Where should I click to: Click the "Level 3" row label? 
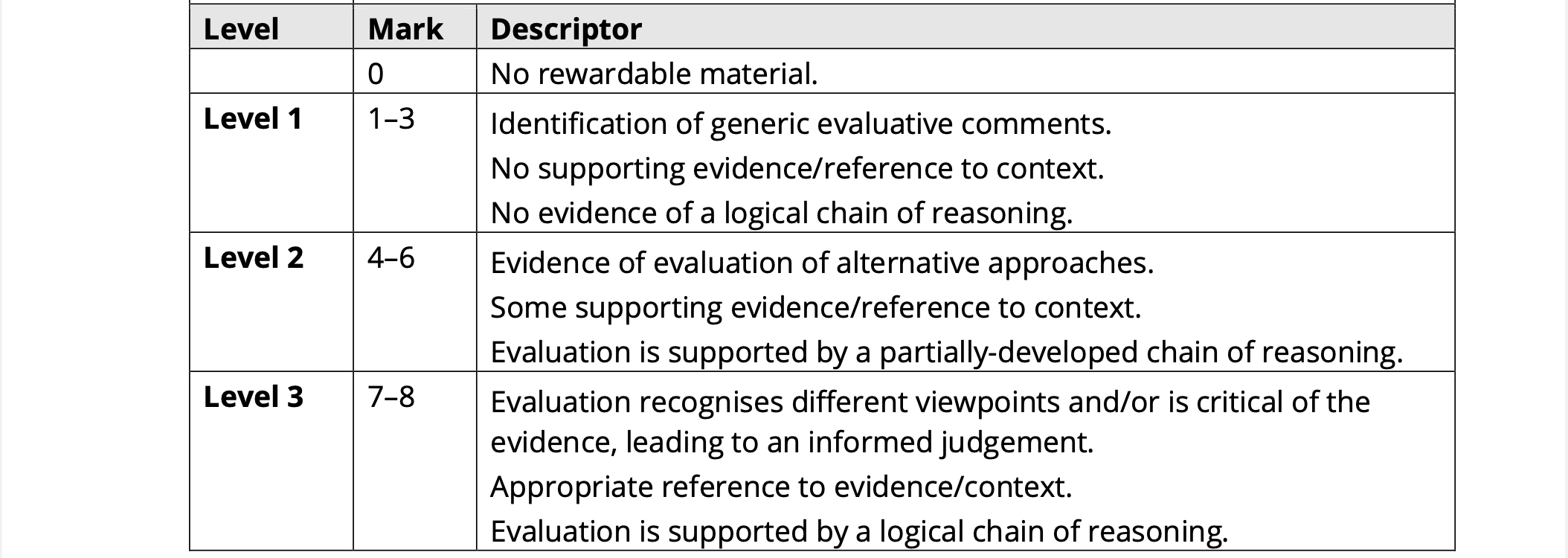click(254, 397)
